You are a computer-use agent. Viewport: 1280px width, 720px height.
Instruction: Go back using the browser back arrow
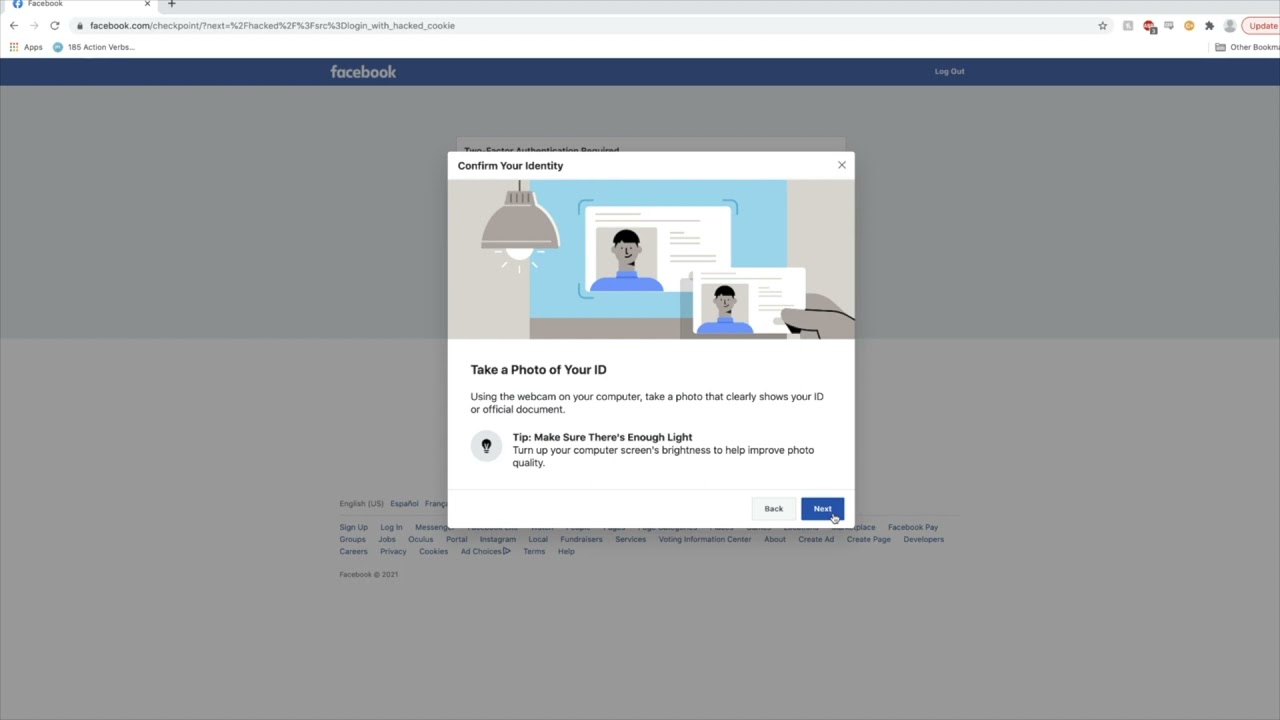point(14,26)
